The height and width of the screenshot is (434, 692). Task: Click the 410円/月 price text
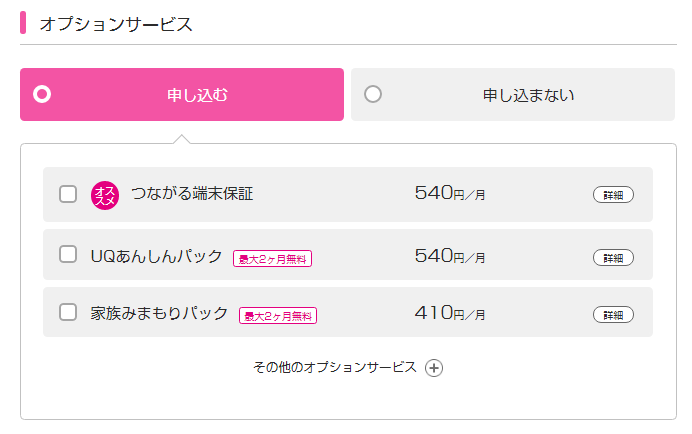[x=450, y=313]
